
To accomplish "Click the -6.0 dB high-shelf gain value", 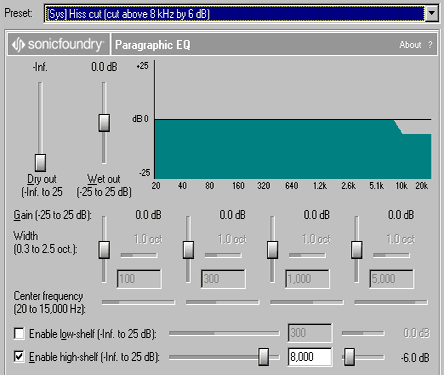I will pyautogui.click(x=415, y=358).
